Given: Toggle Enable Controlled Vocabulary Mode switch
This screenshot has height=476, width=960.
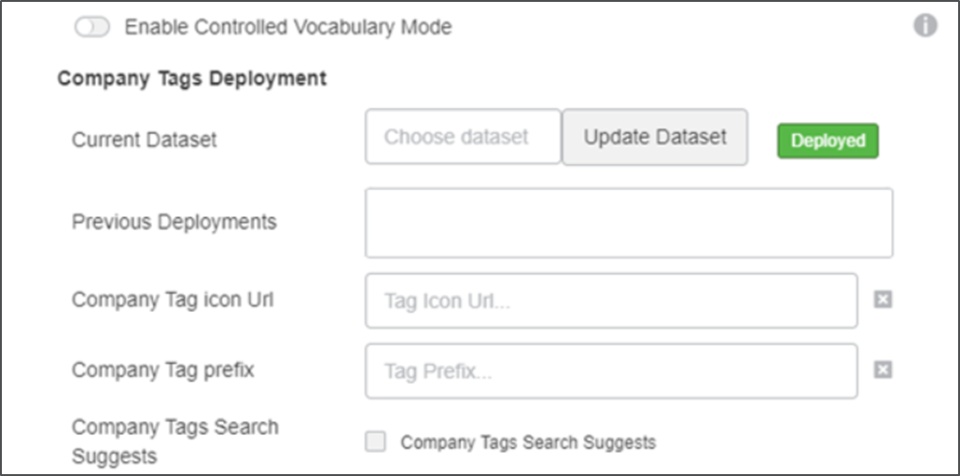Looking at the screenshot, I should (x=92, y=28).
